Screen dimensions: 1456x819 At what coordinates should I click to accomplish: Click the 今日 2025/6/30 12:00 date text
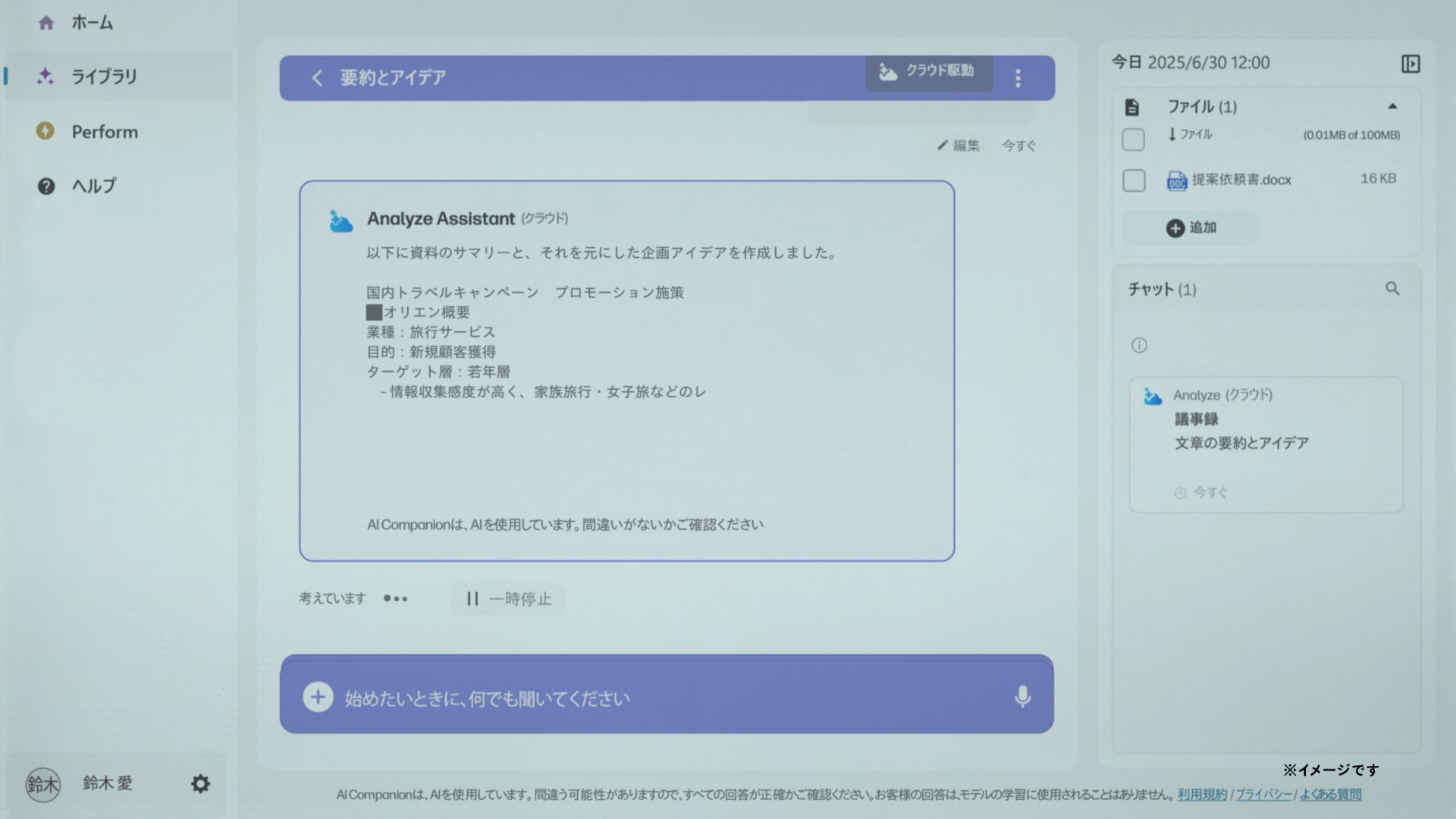(x=1191, y=62)
